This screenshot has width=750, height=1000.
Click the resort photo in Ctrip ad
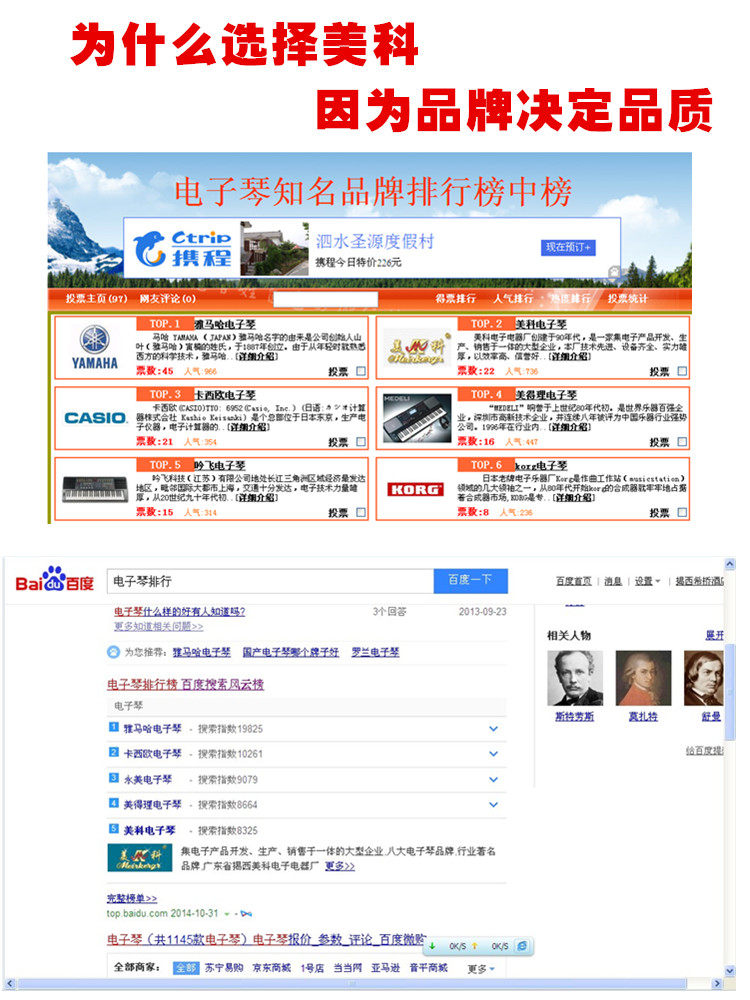(275, 249)
